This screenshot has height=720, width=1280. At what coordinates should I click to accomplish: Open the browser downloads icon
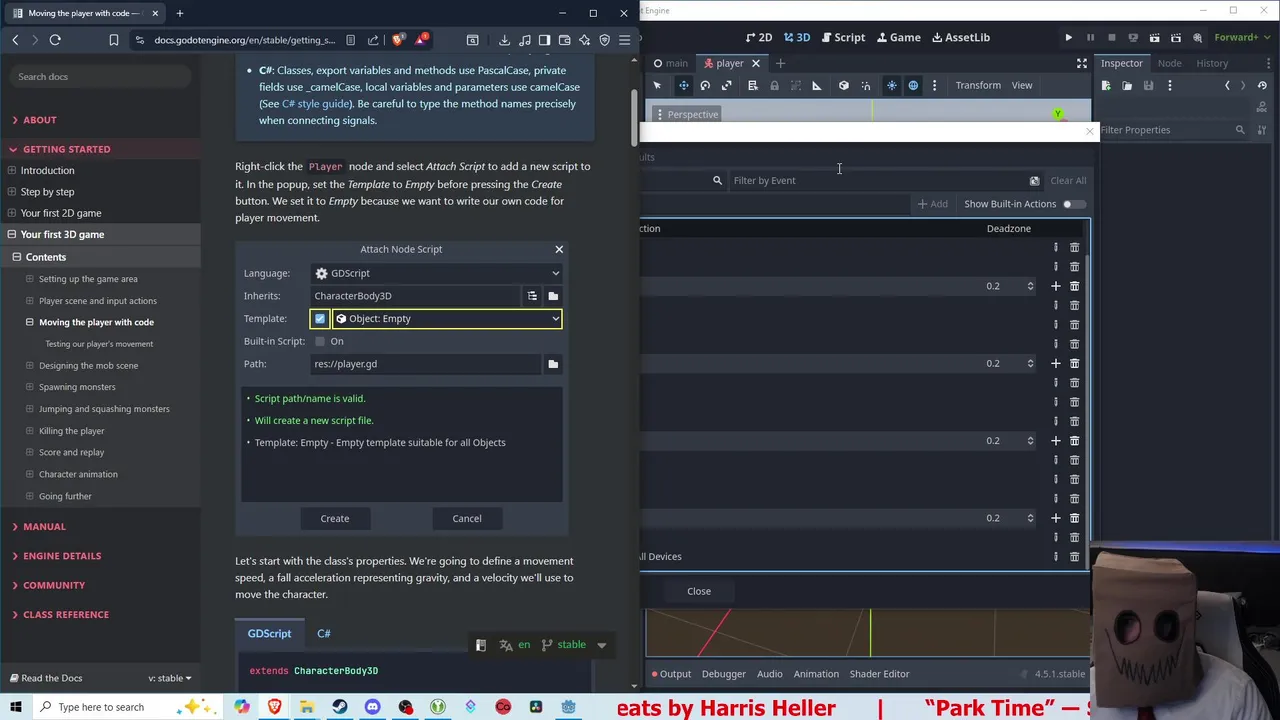[504, 40]
